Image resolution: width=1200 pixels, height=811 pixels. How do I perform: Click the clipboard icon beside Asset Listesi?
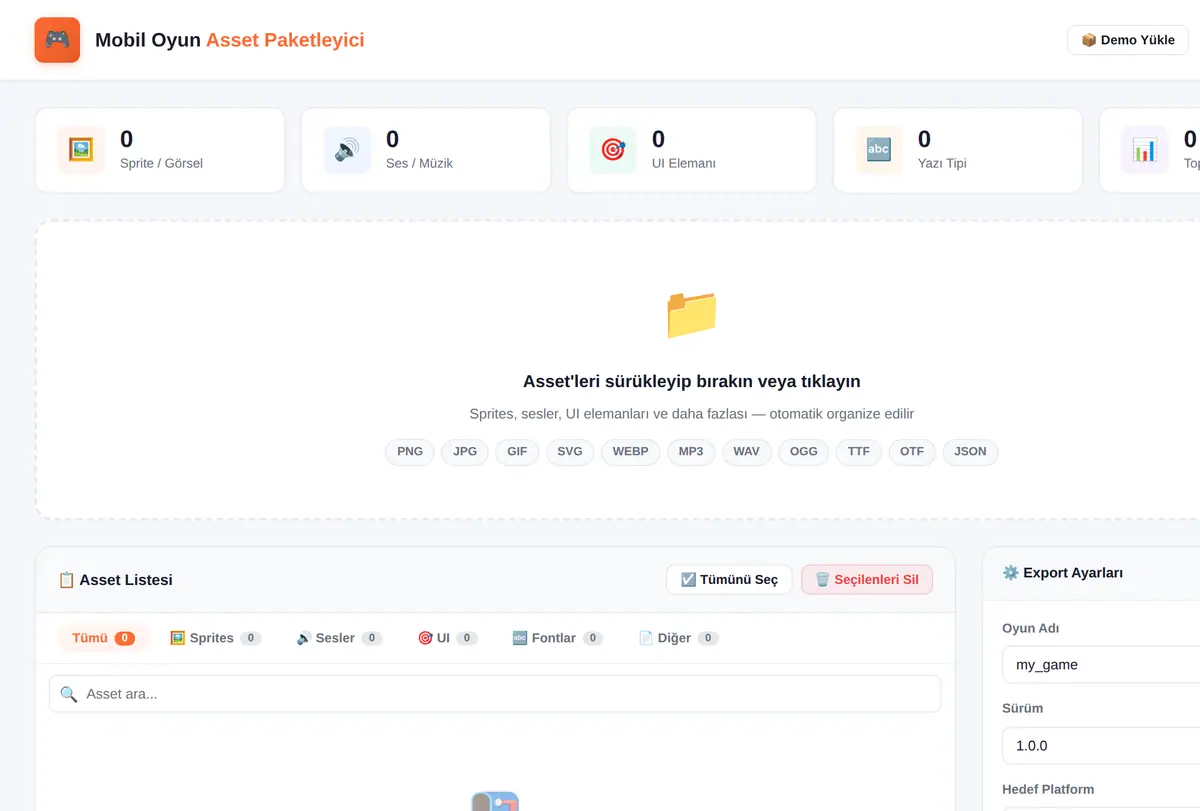tap(67, 580)
